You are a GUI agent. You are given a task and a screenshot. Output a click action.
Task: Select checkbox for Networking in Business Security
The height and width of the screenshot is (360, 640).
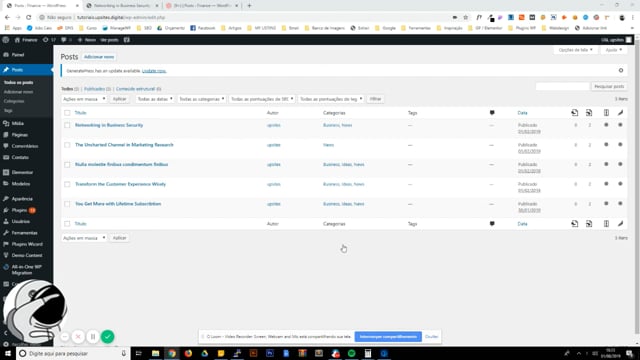tap(67, 125)
